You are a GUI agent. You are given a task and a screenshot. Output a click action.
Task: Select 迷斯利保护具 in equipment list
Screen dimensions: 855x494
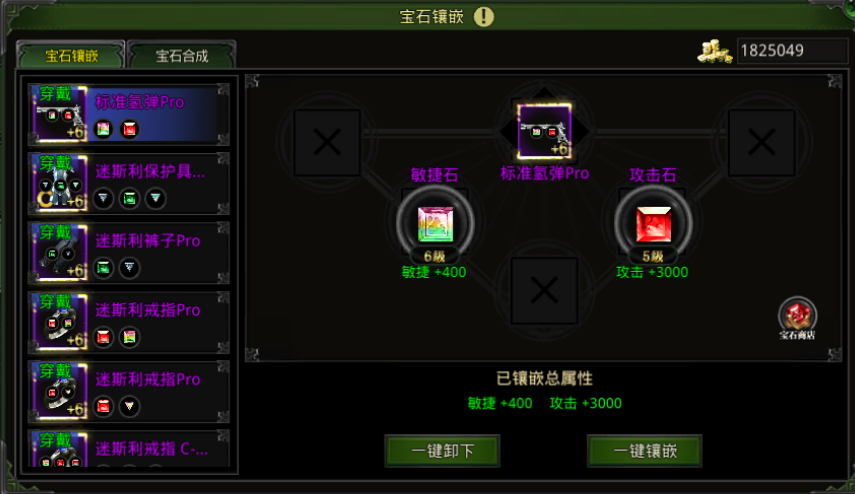point(129,184)
